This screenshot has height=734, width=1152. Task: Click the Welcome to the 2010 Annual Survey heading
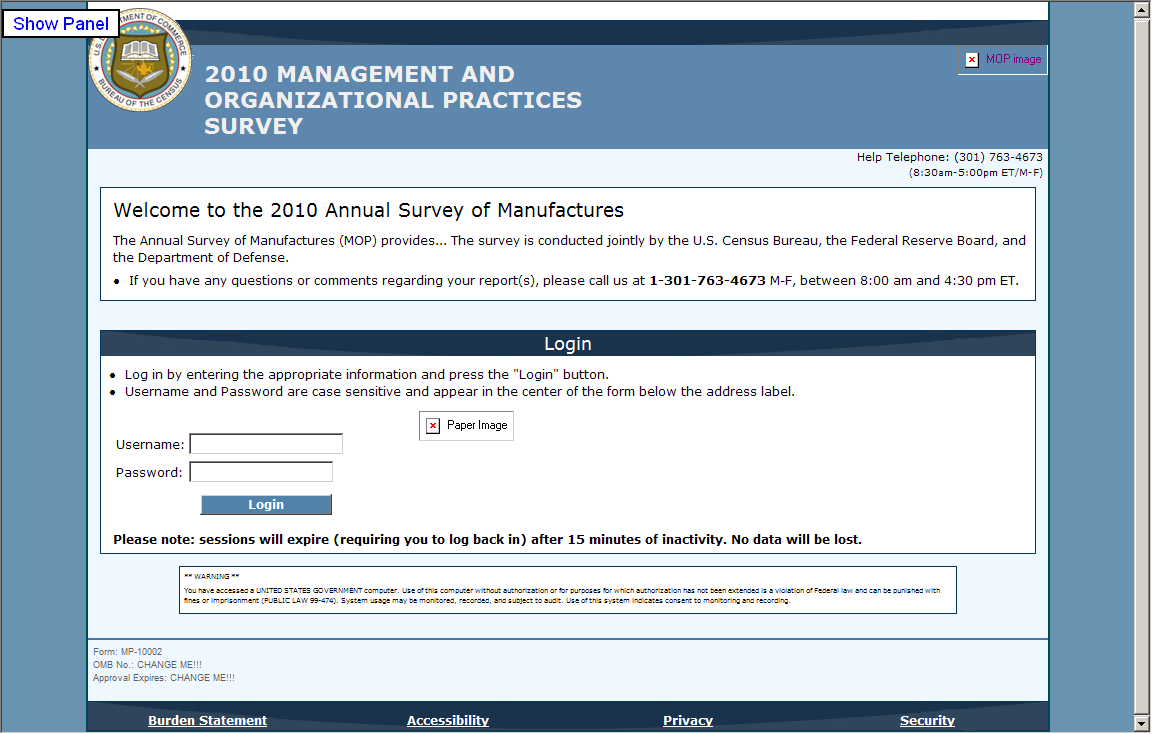[368, 210]
